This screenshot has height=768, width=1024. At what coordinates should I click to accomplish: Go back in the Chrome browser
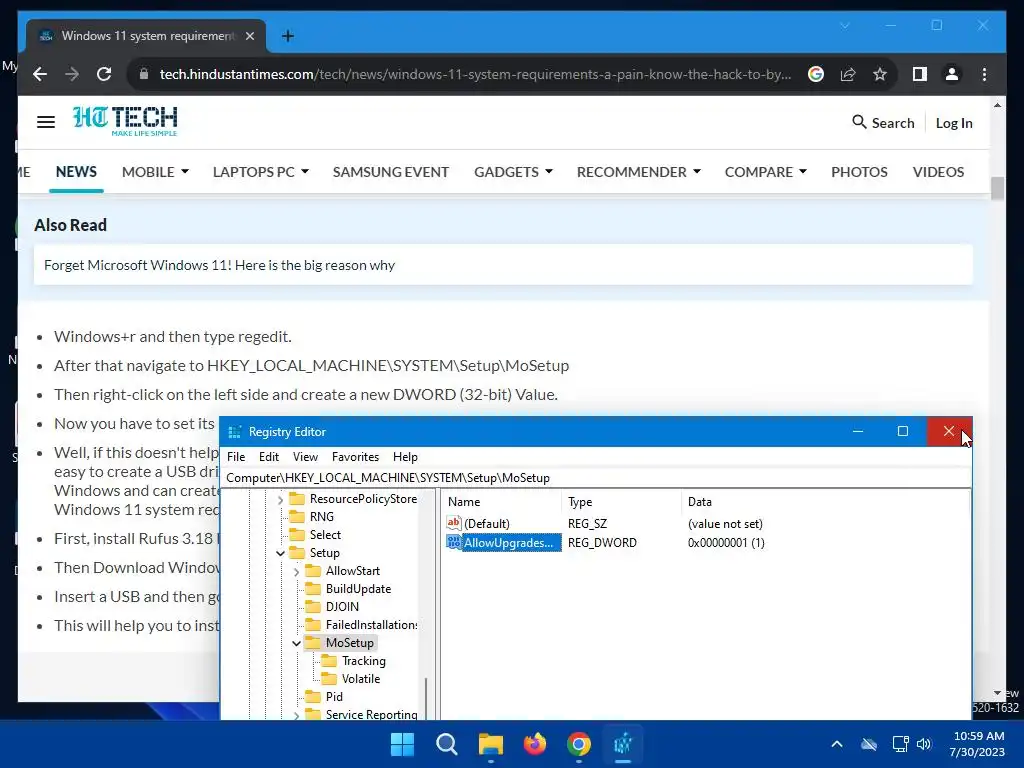point(40,74)
